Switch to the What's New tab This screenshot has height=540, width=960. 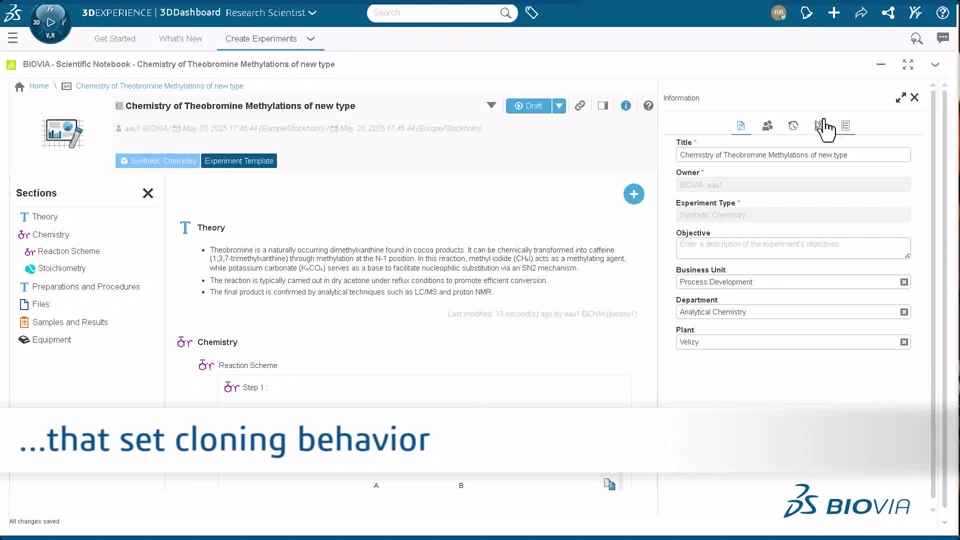[180, 39]
